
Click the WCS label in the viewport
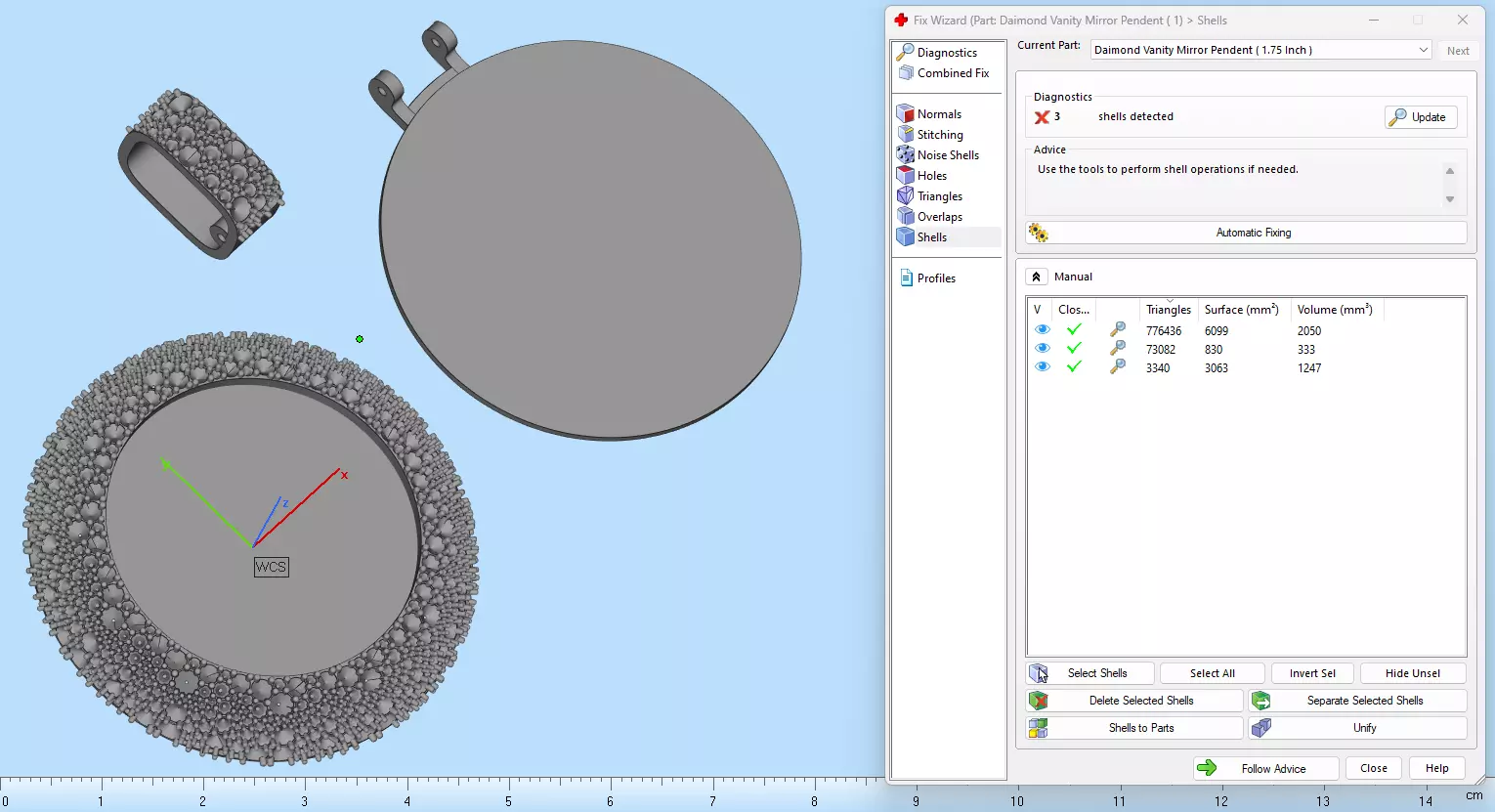click(x=271, y=567)
